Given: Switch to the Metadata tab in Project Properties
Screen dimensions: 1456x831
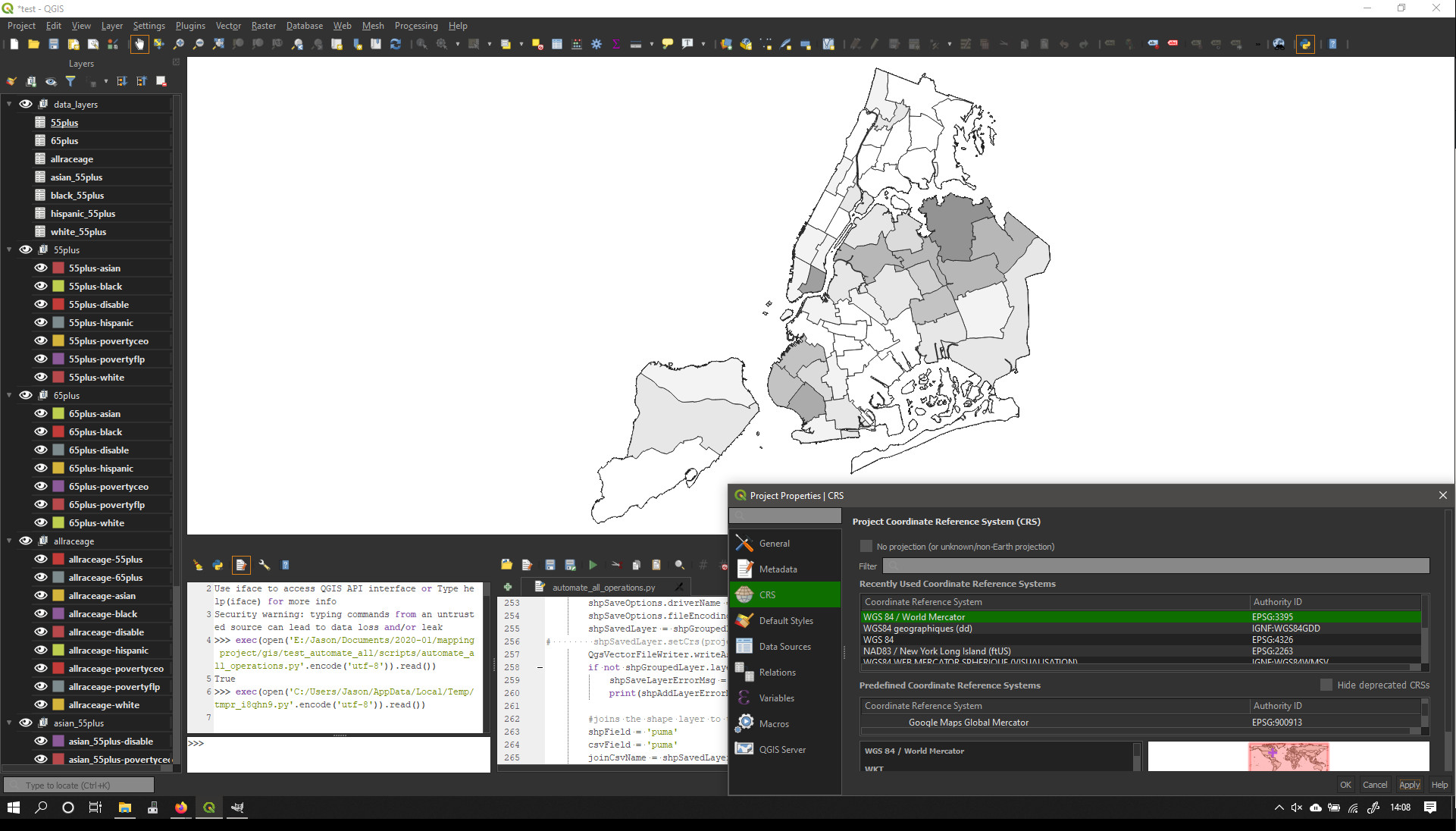Looking at the screenshot, I should tap(785, 569).
